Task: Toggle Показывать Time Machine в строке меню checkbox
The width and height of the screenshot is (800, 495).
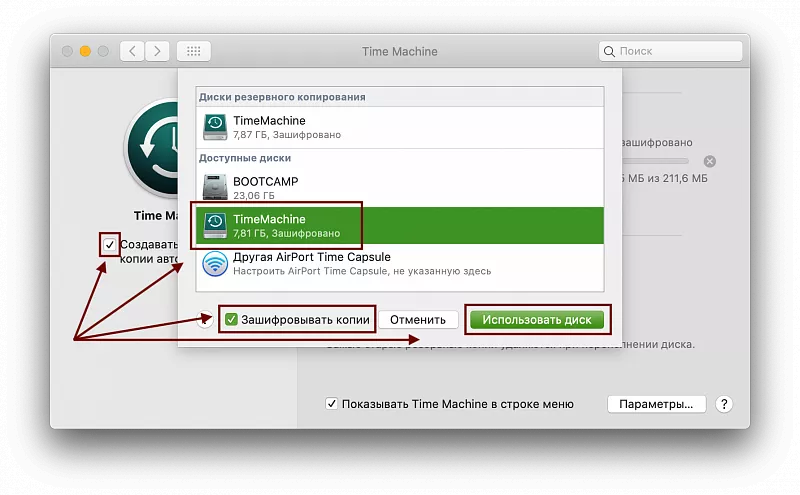Action: pyautogui.click(x=332, y=404)
